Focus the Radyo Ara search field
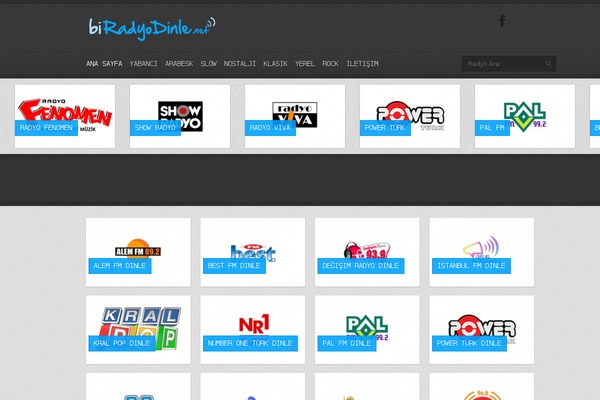 coord(509,64)
